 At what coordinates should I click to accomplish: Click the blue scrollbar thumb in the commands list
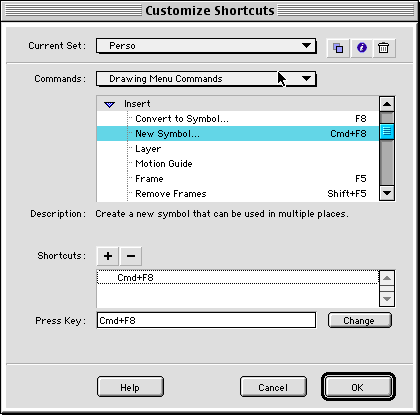tap(387, 131)
